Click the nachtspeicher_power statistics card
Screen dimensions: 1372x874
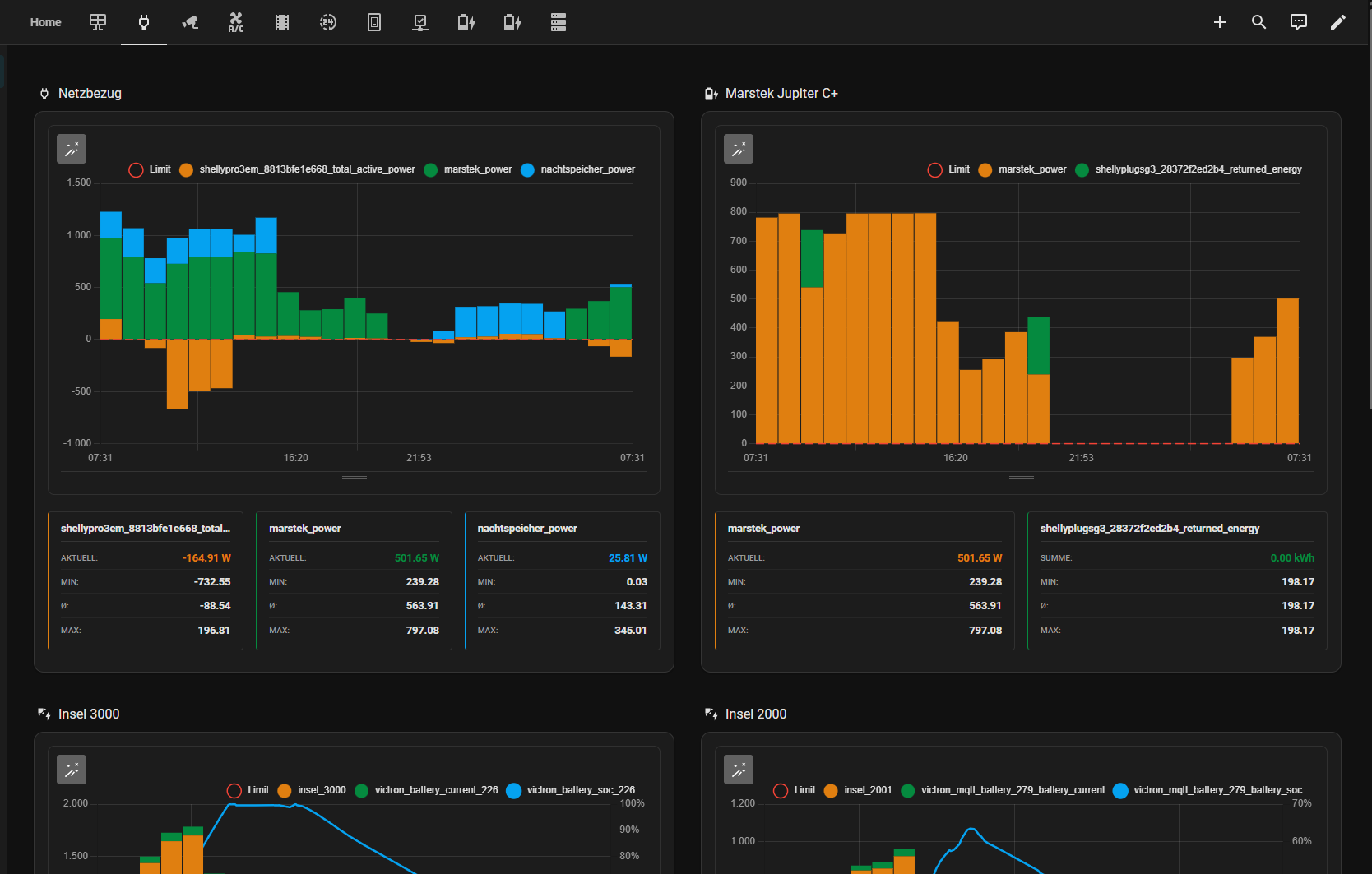562,580
